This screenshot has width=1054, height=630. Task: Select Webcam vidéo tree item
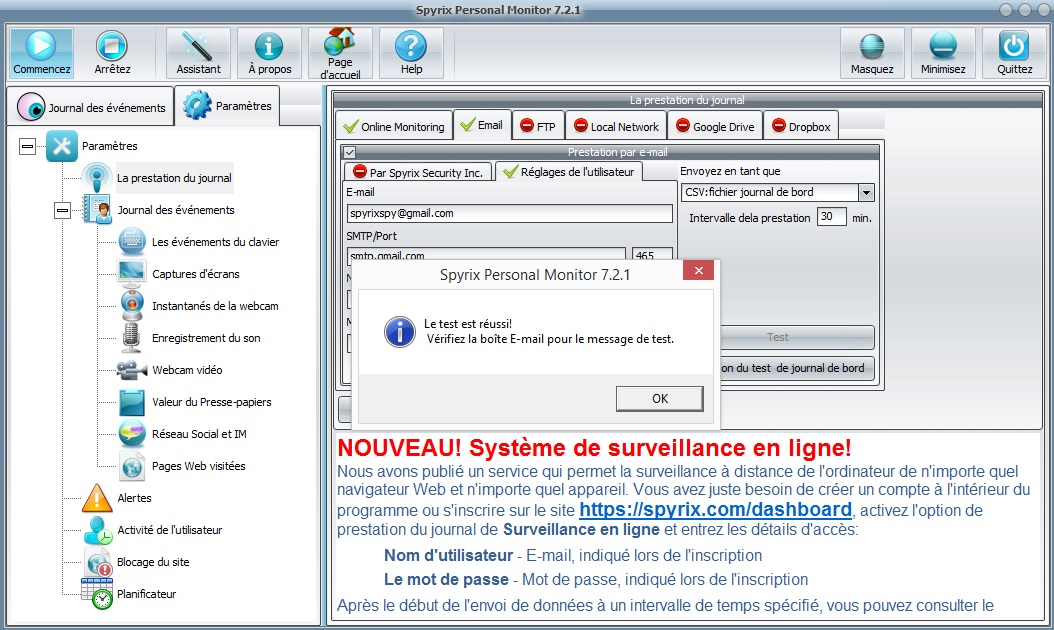click(187, 370)
